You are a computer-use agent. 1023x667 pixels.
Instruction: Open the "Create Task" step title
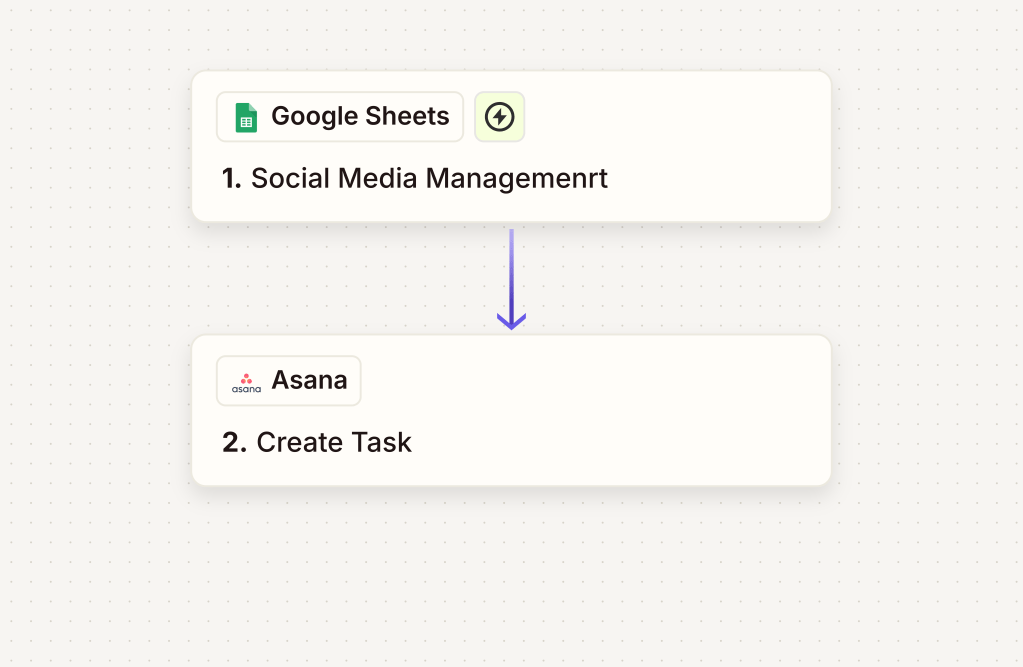pos(334,443)
